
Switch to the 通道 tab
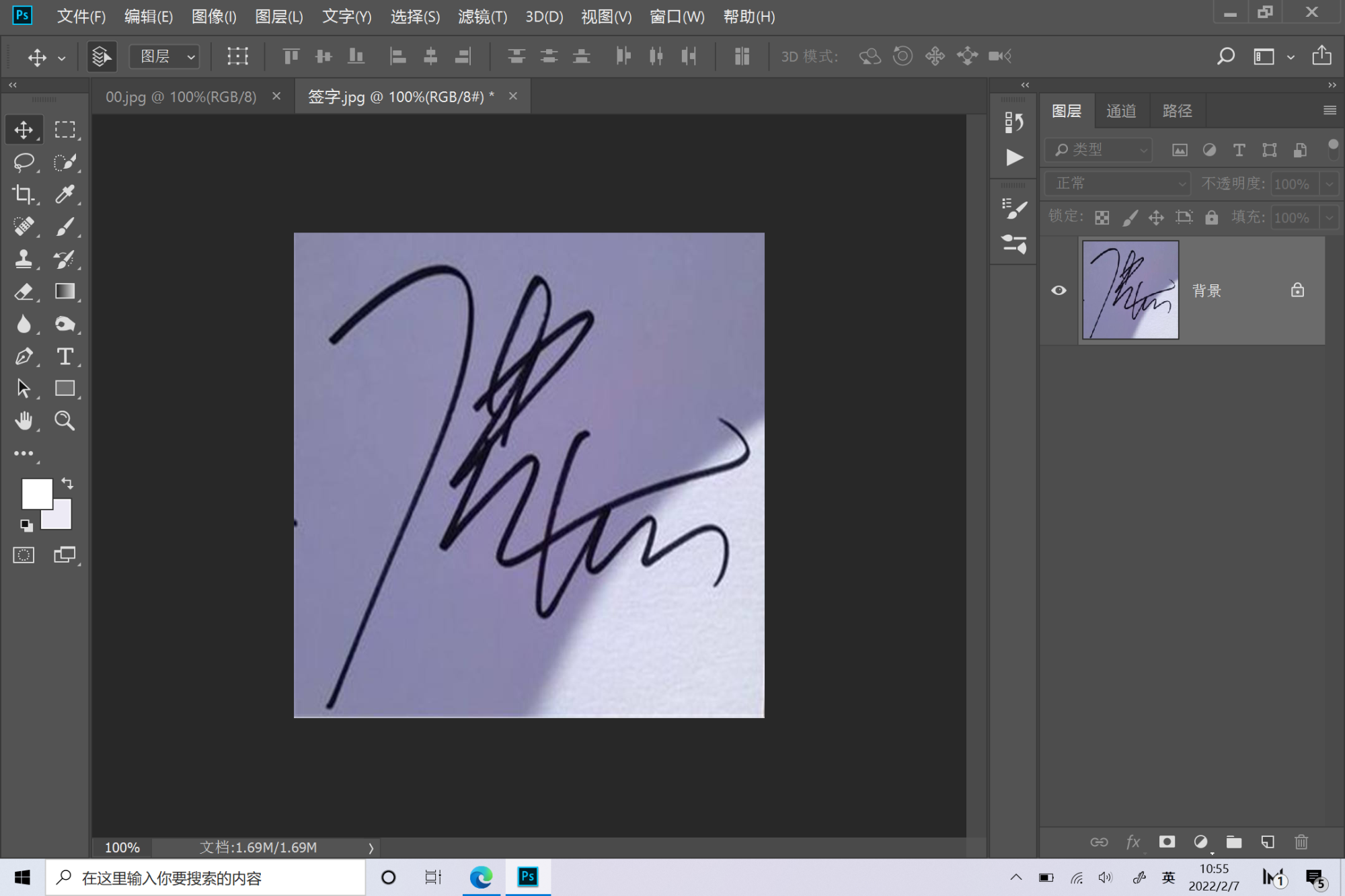(1121, 111)
